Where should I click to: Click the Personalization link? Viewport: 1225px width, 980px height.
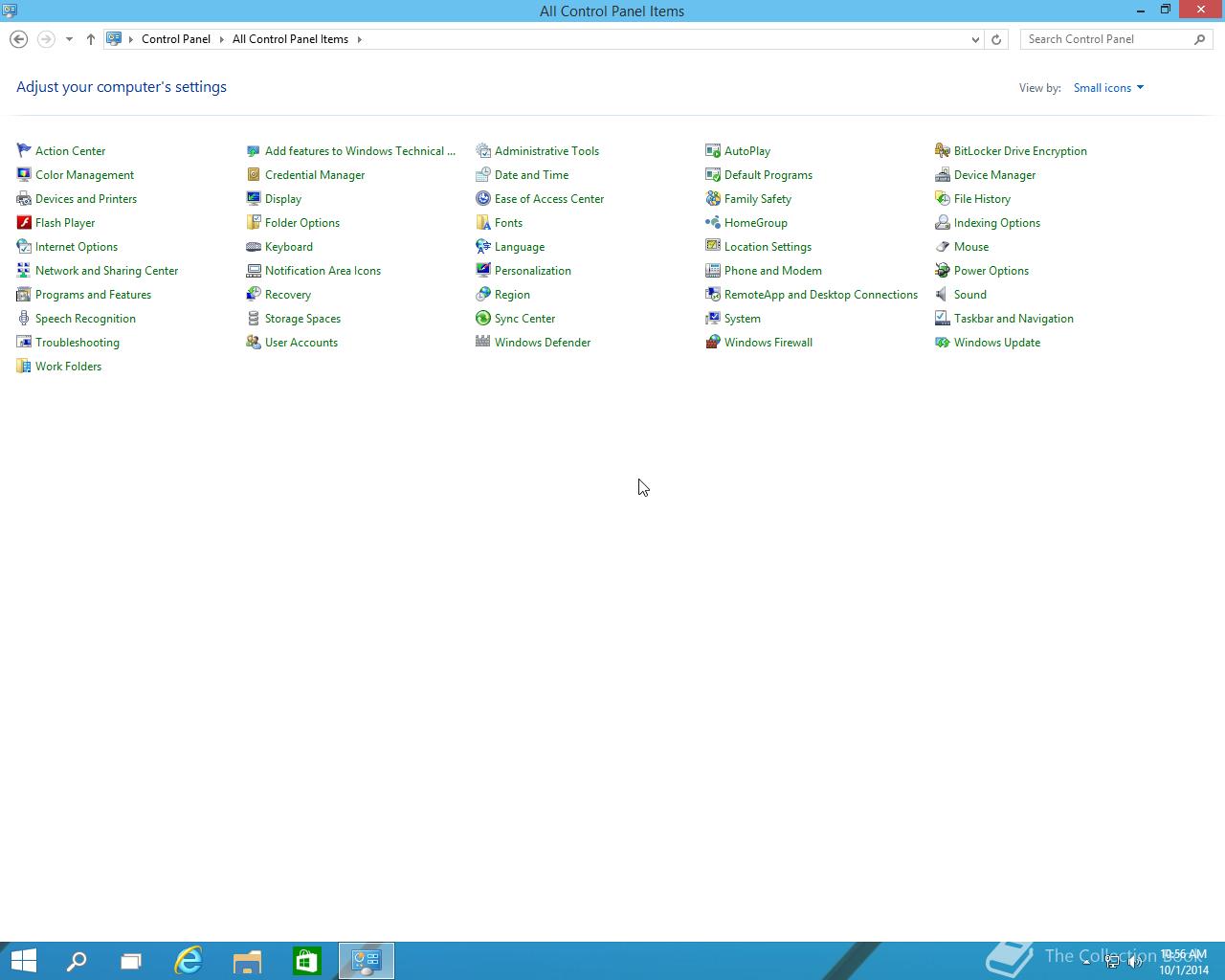point(533,271)
